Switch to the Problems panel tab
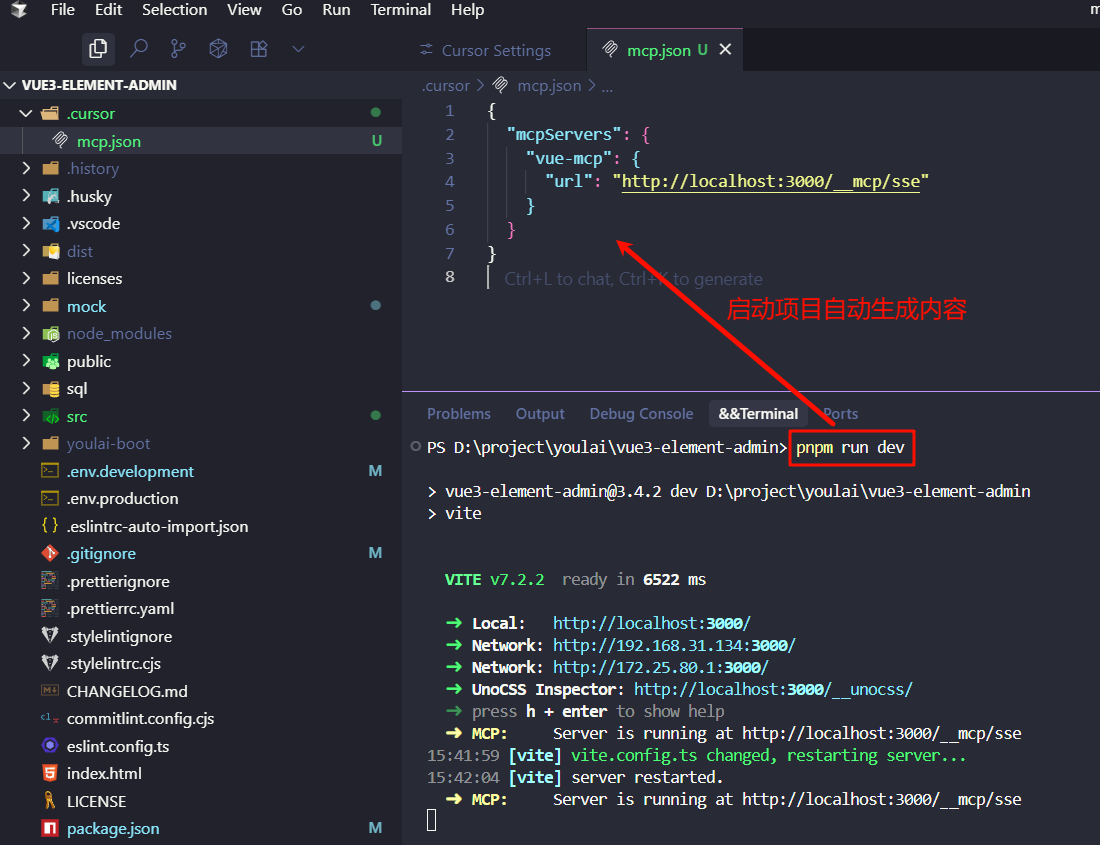The height and width of the screenshot is (845, 1100). pos(459,414)
